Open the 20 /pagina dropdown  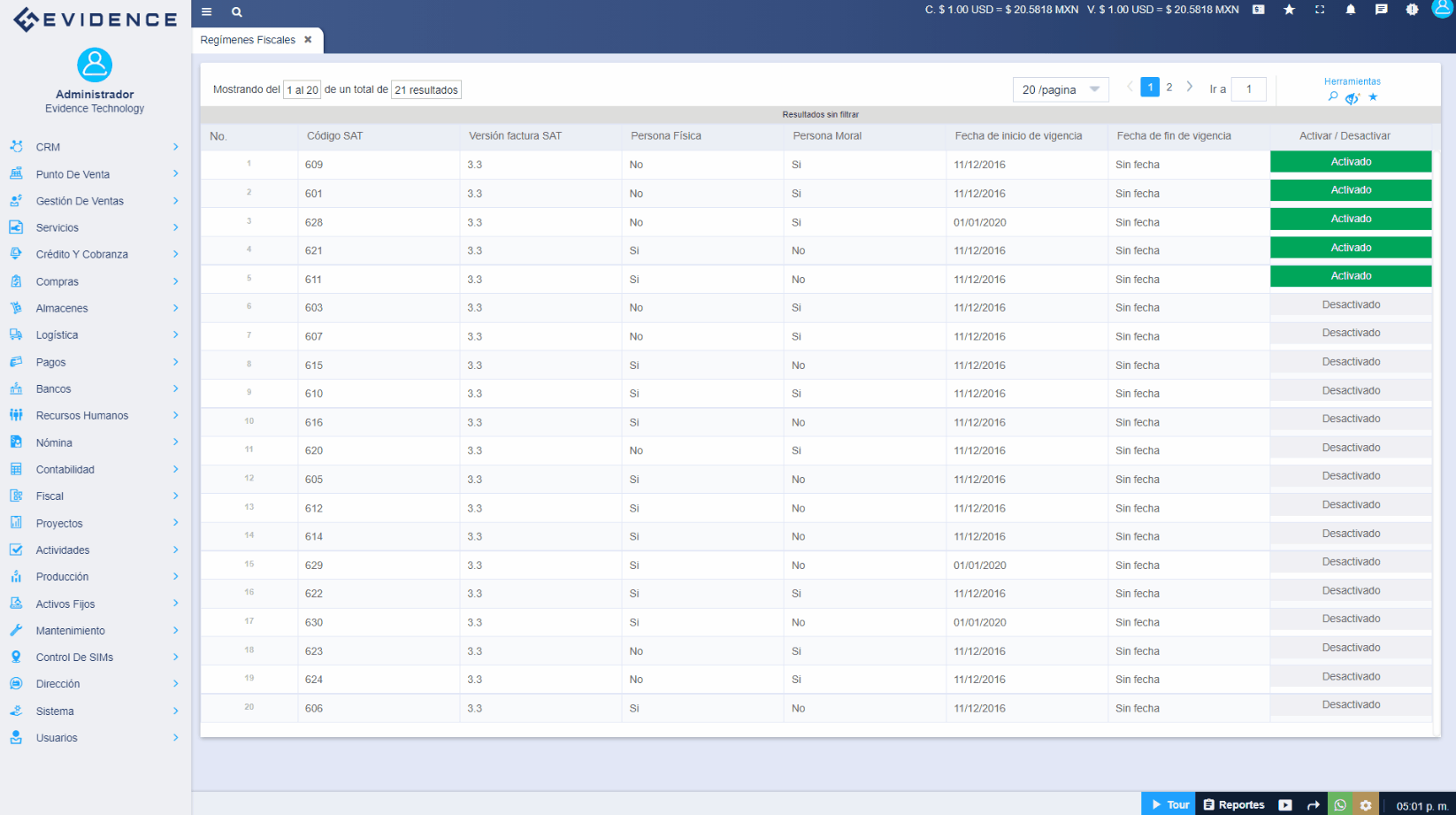tap(1061, 89)
